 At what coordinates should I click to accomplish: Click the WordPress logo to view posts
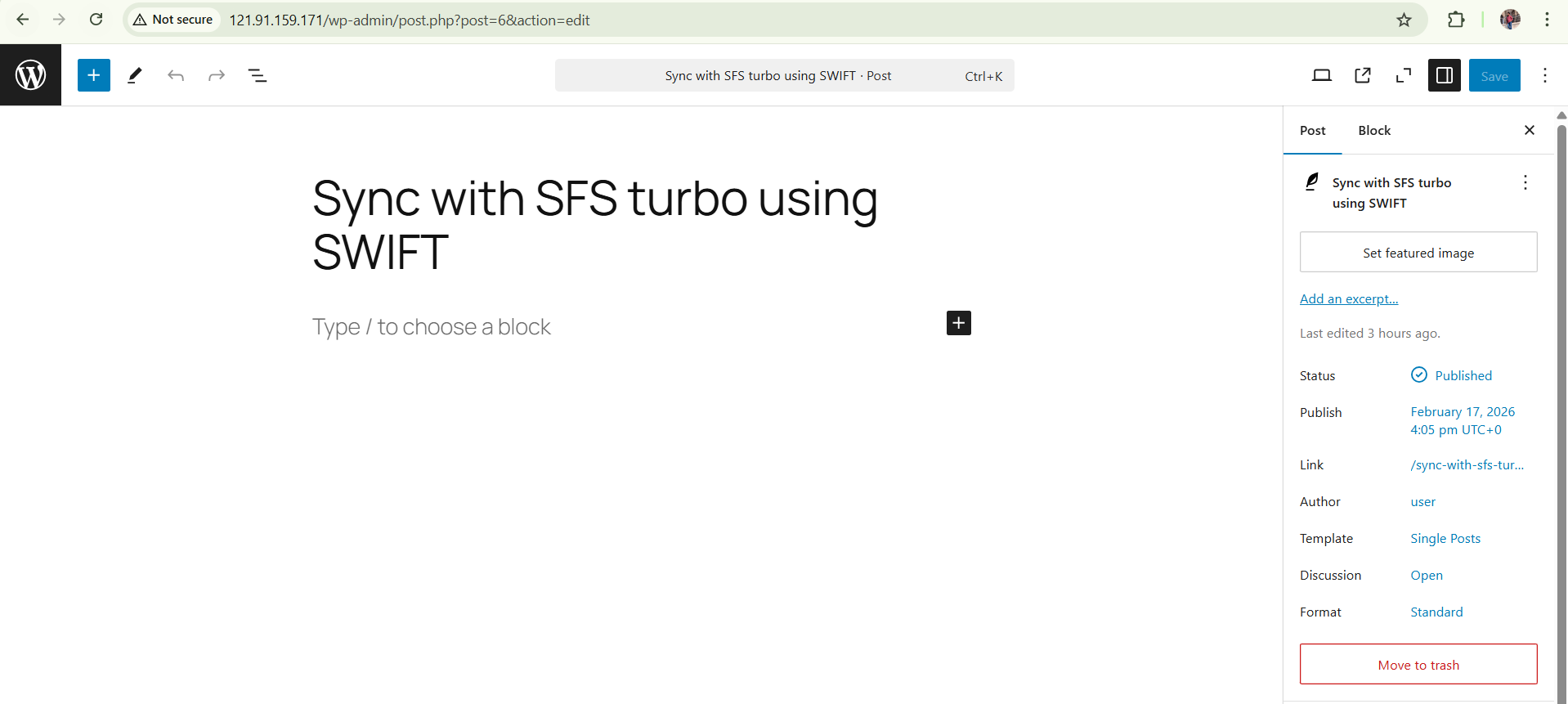(30, 75)
